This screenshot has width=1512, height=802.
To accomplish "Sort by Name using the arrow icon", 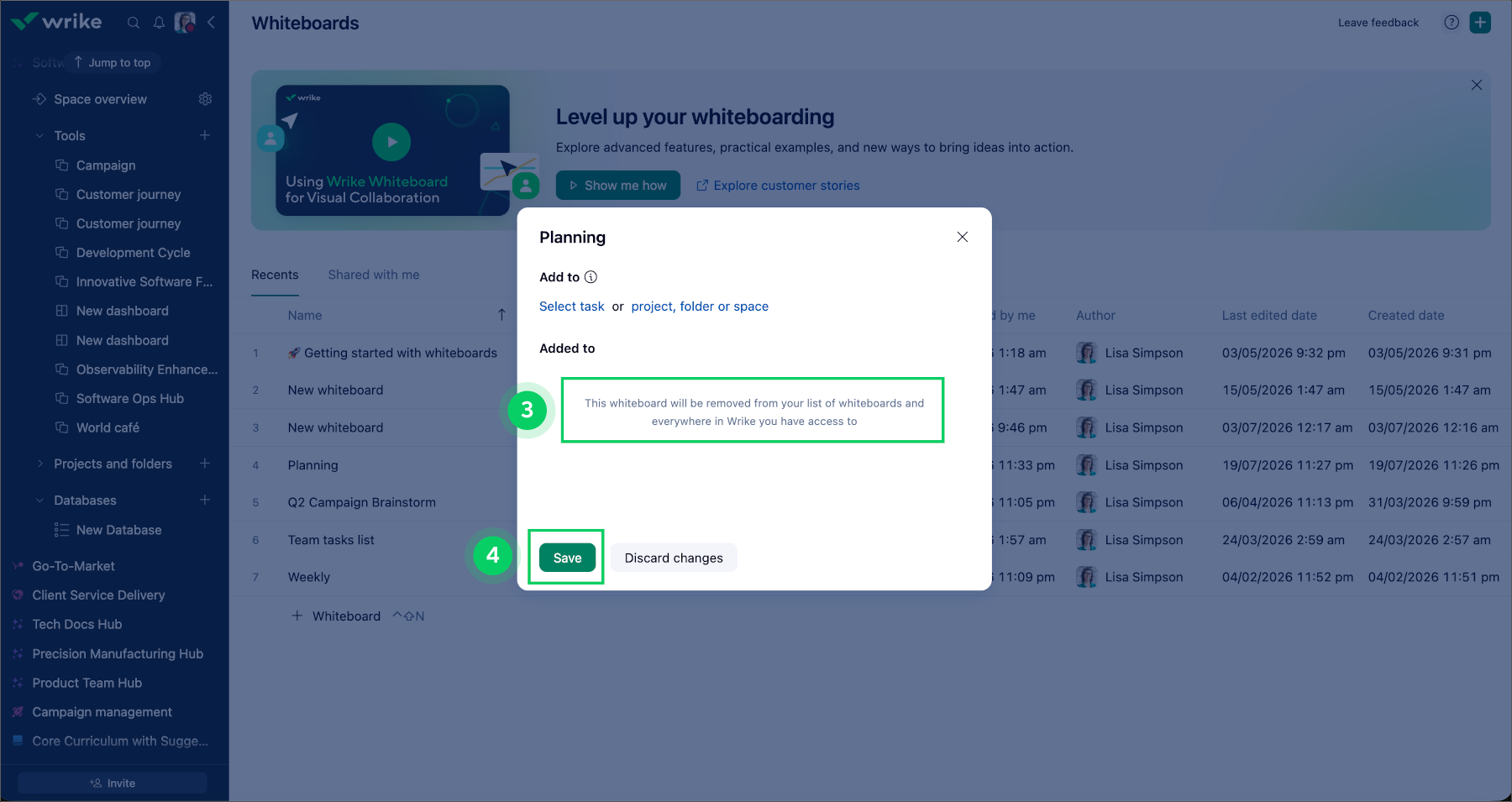I will pyautogui.click(x=501, y=315).
